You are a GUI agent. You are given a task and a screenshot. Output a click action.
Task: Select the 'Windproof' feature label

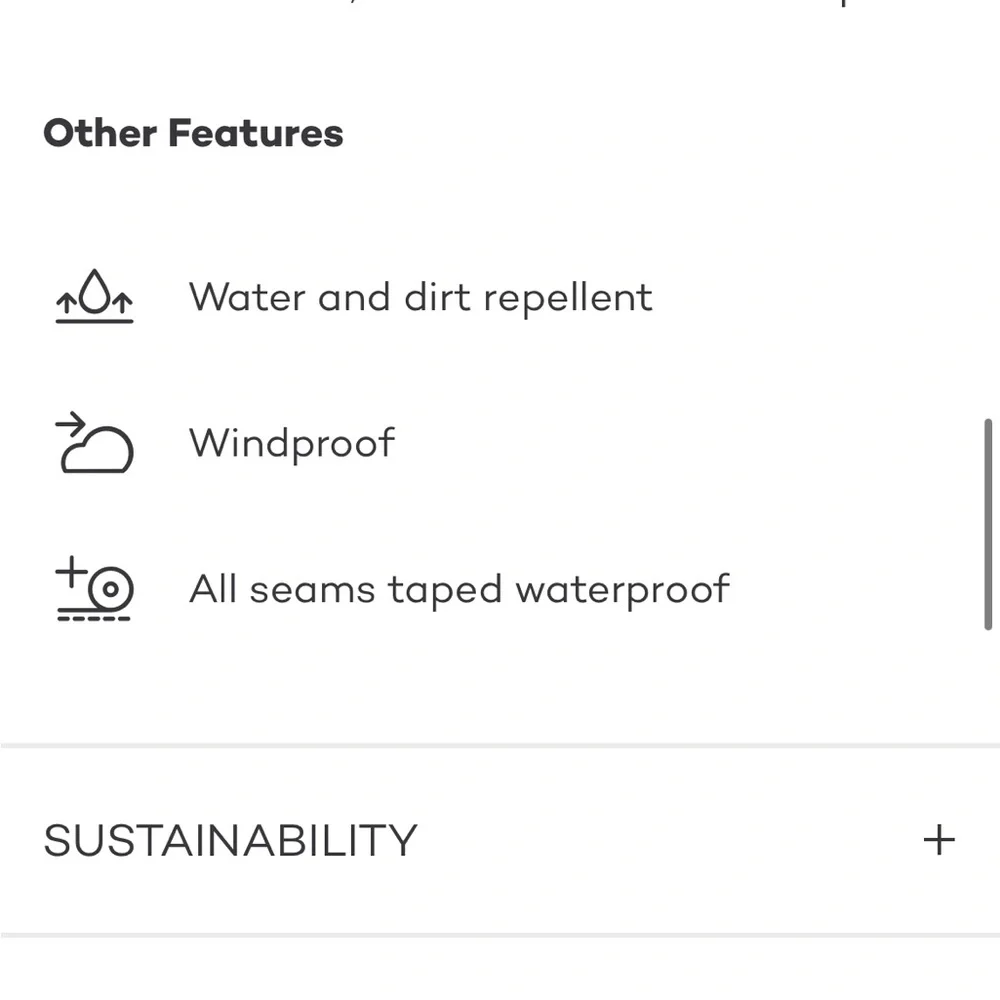click(292, 443)
